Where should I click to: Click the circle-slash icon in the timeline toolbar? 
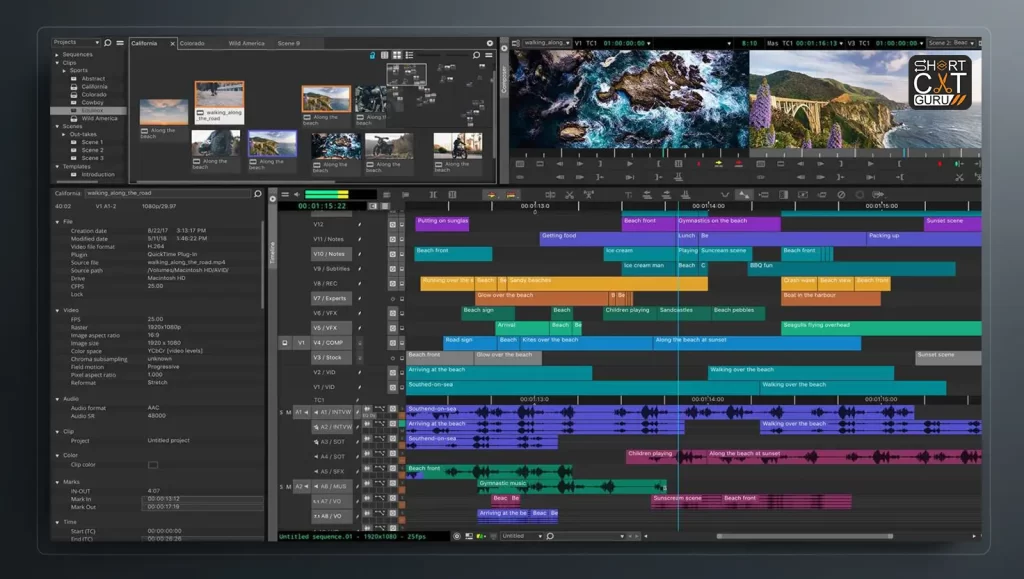(841, 195)
